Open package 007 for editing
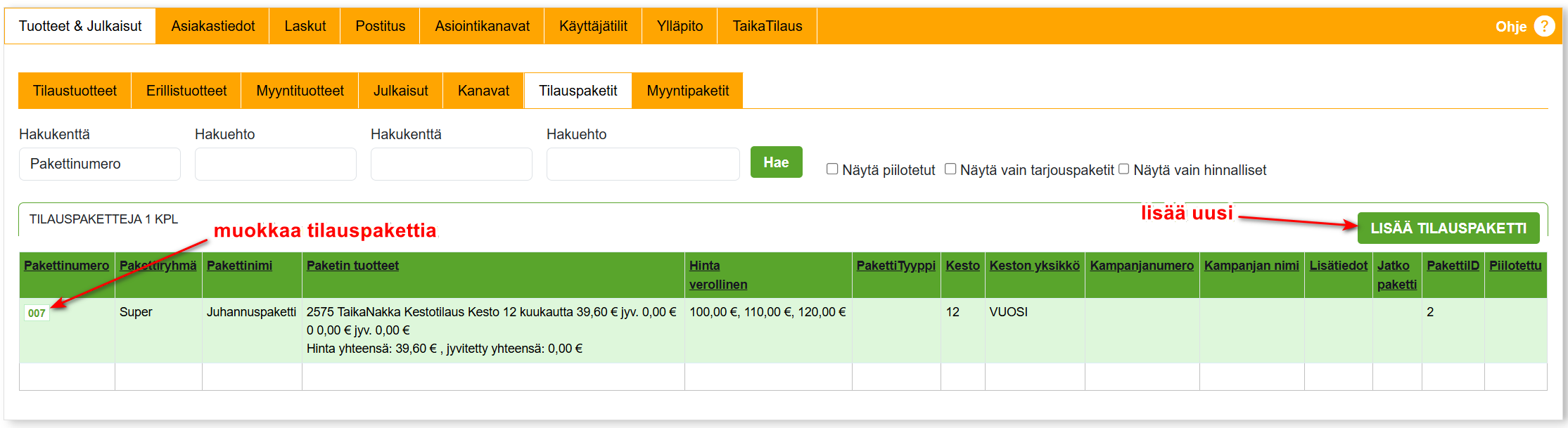Screen dimensions: 1568x428 tap(37, 313)
